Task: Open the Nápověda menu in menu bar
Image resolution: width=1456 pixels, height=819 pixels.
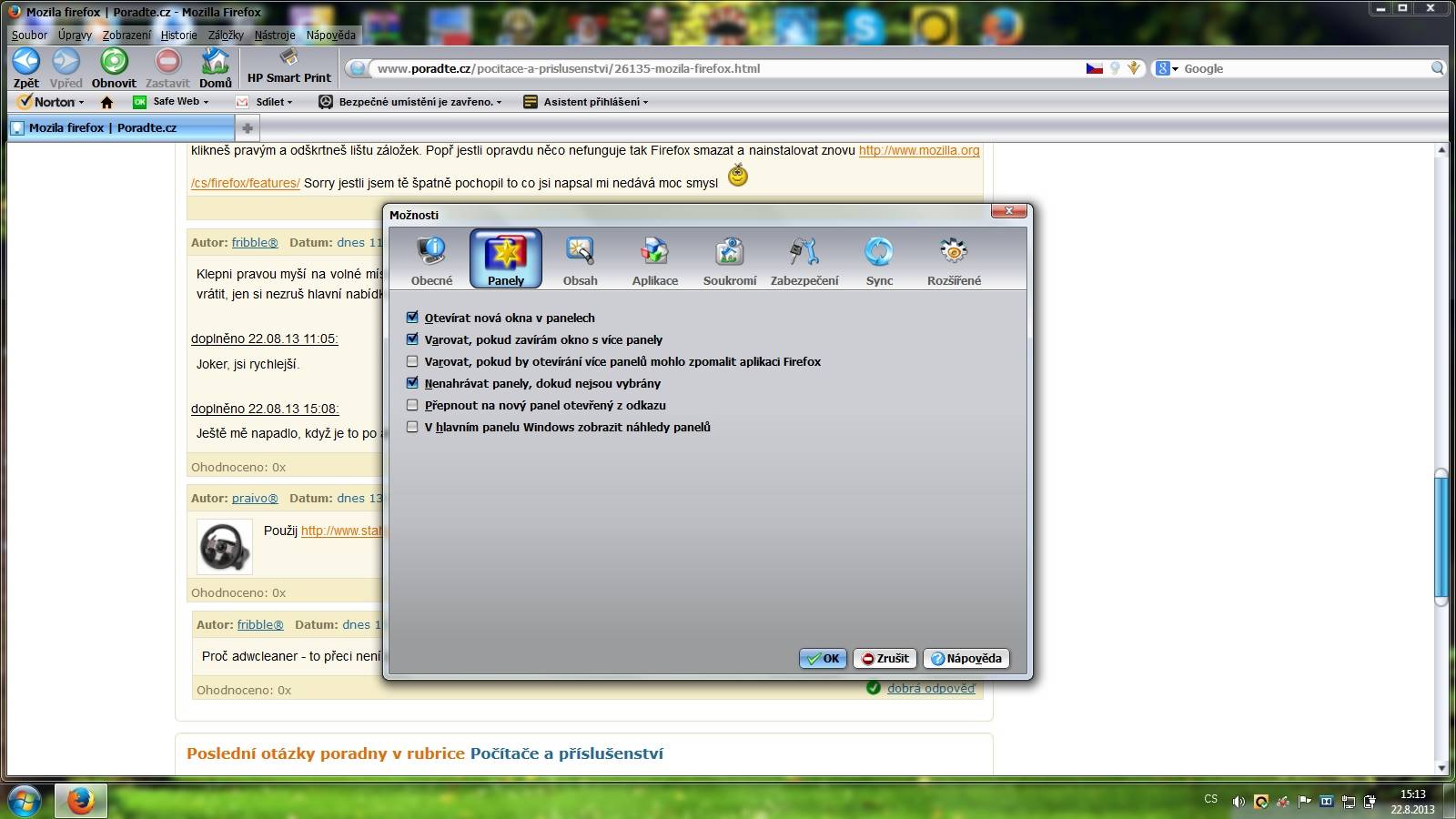Action: pyautogui.click(x=331, y=35)
